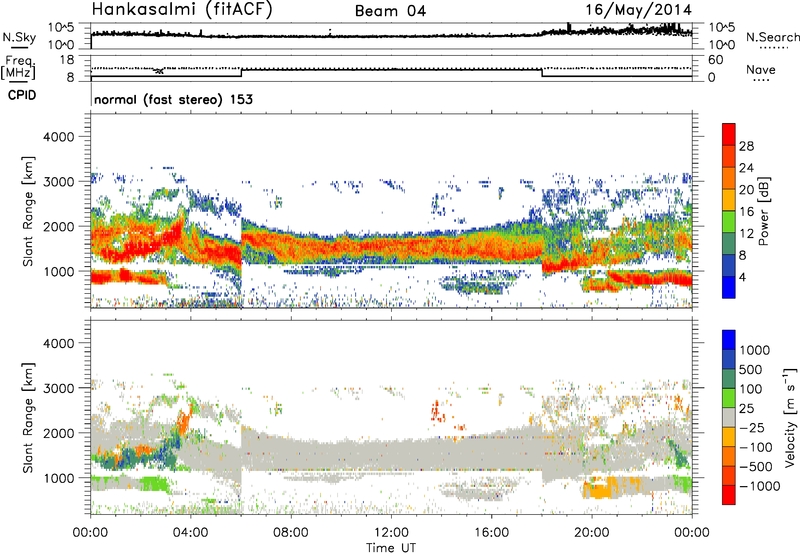800x554 pixels.
Task: Select the "N.Sky" legend label
Action: pos(19,37)
